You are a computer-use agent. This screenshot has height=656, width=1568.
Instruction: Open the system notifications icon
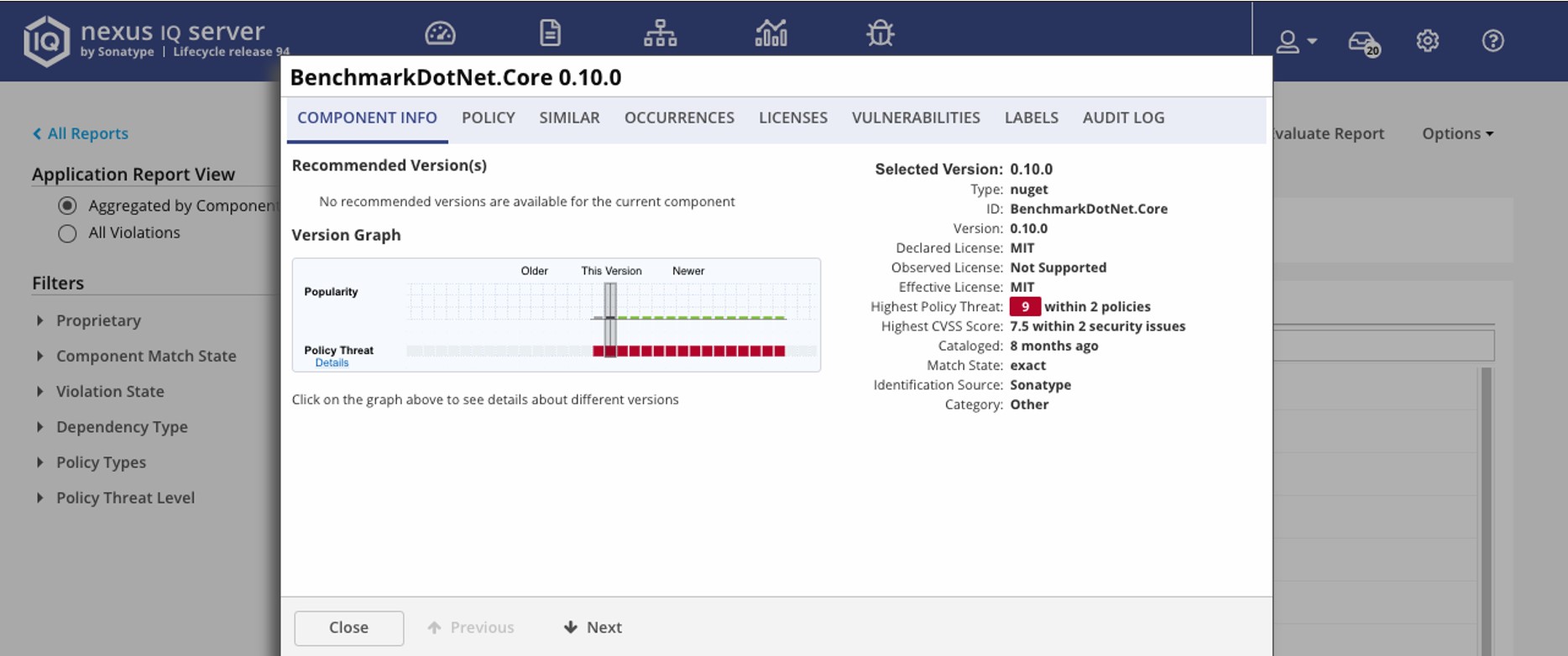1363,42
